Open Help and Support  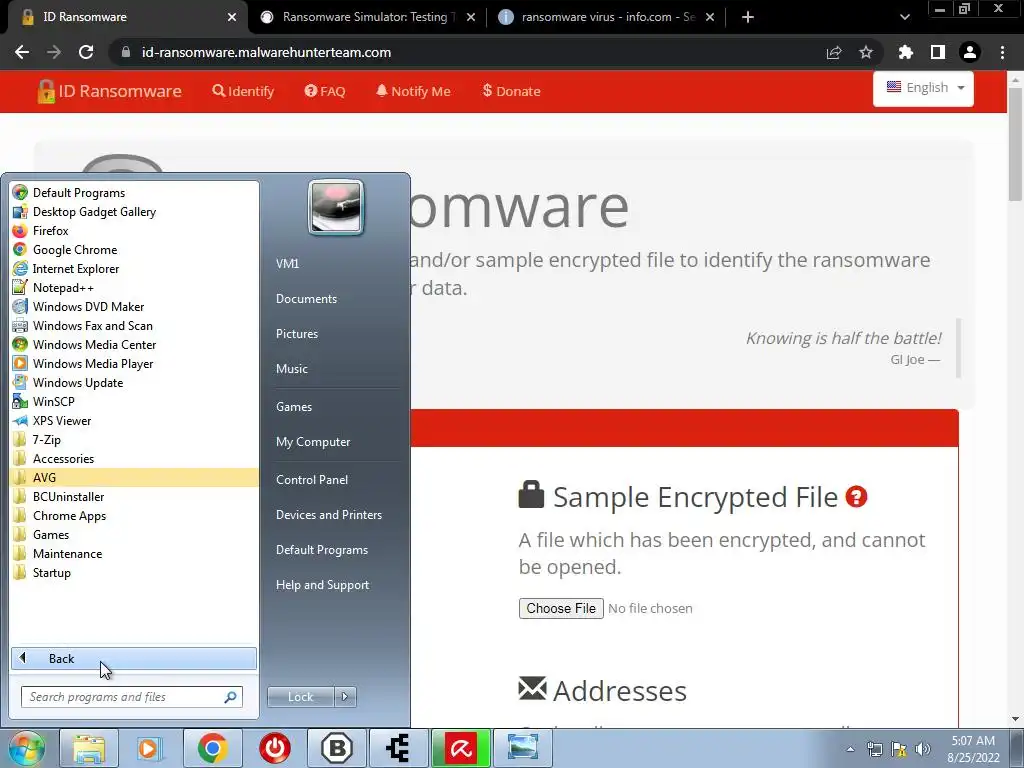[x=322, y=585]
